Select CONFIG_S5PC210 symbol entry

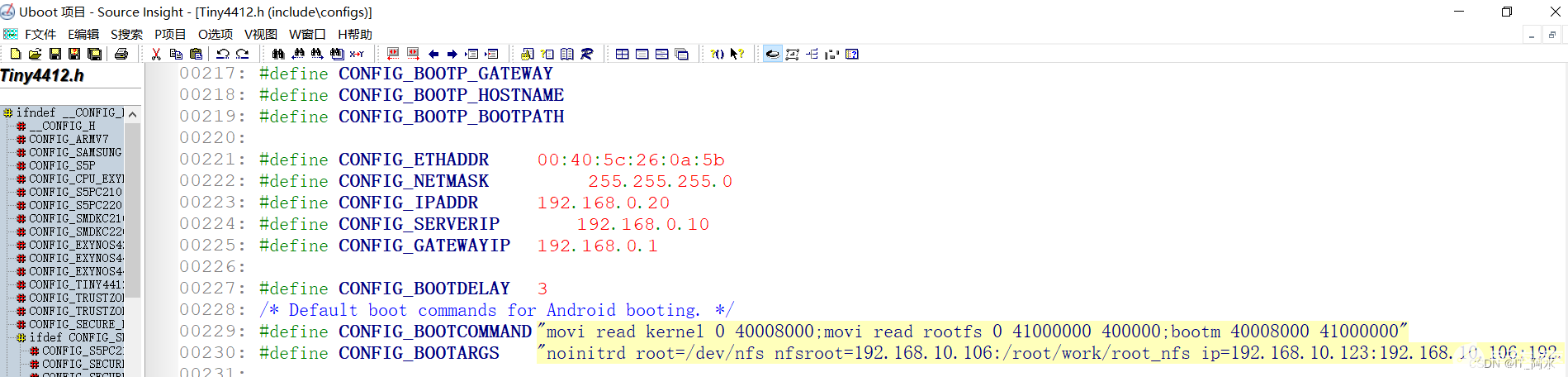tap(75, 192)
